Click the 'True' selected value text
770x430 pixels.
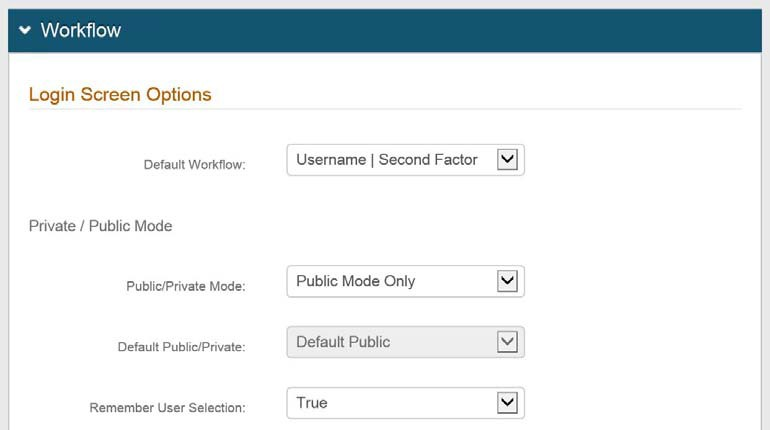(312, 403)
